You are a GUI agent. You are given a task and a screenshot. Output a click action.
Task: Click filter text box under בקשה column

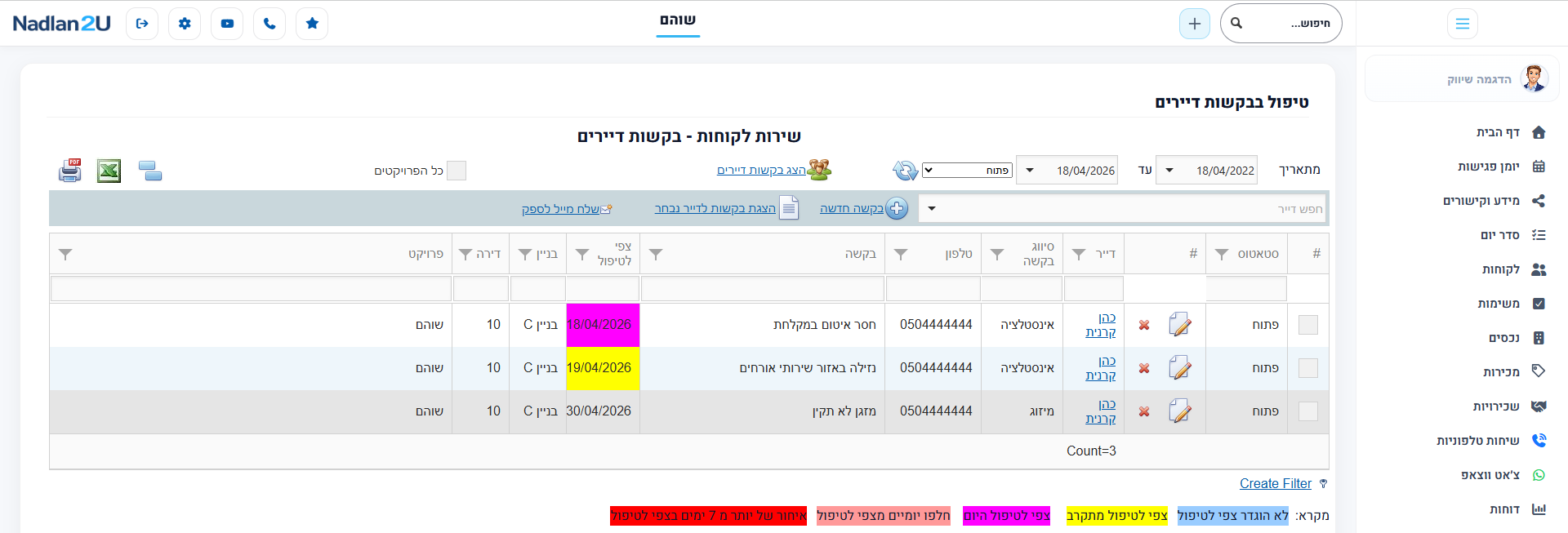click(763, 289)
